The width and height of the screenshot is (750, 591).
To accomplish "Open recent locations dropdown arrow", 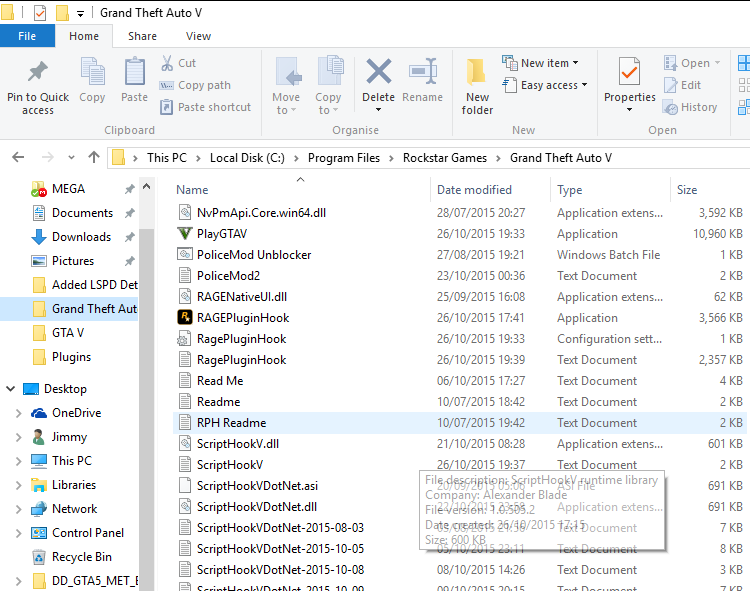I will (71, 157).
